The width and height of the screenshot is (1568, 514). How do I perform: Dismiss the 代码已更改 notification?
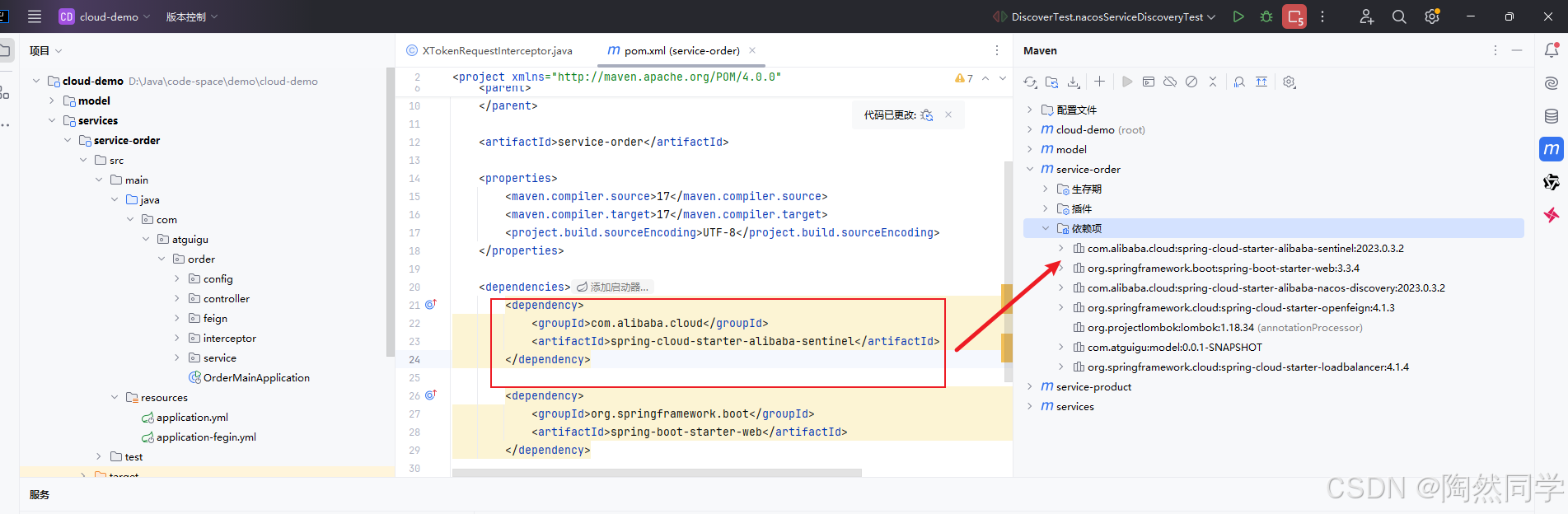pyautogui.click(x=948, y=114)
